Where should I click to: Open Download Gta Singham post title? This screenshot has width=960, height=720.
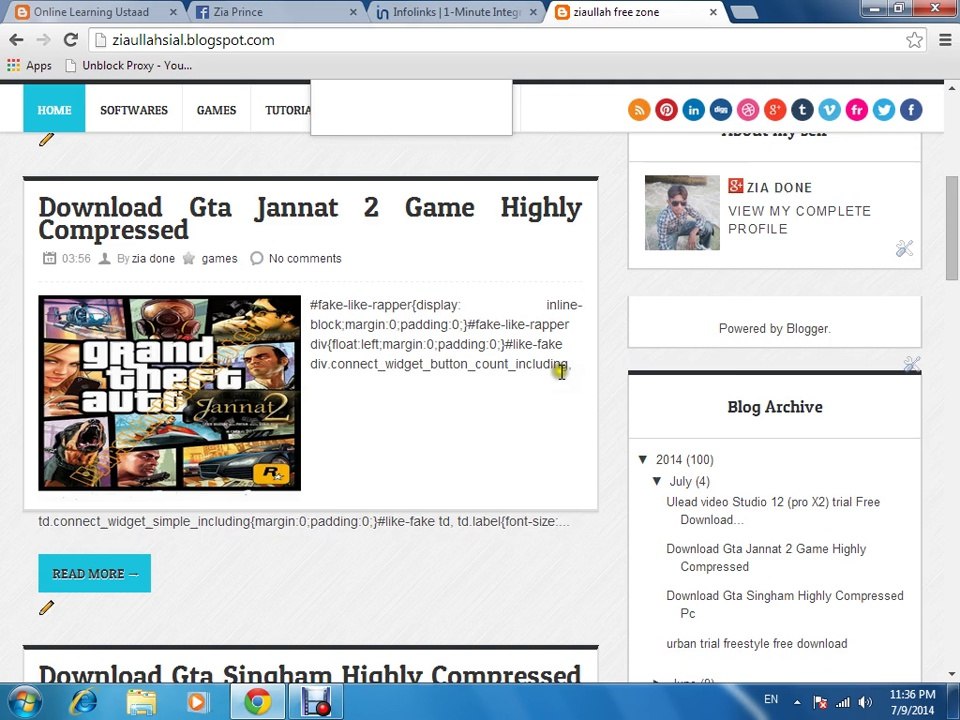click(309, 673)
